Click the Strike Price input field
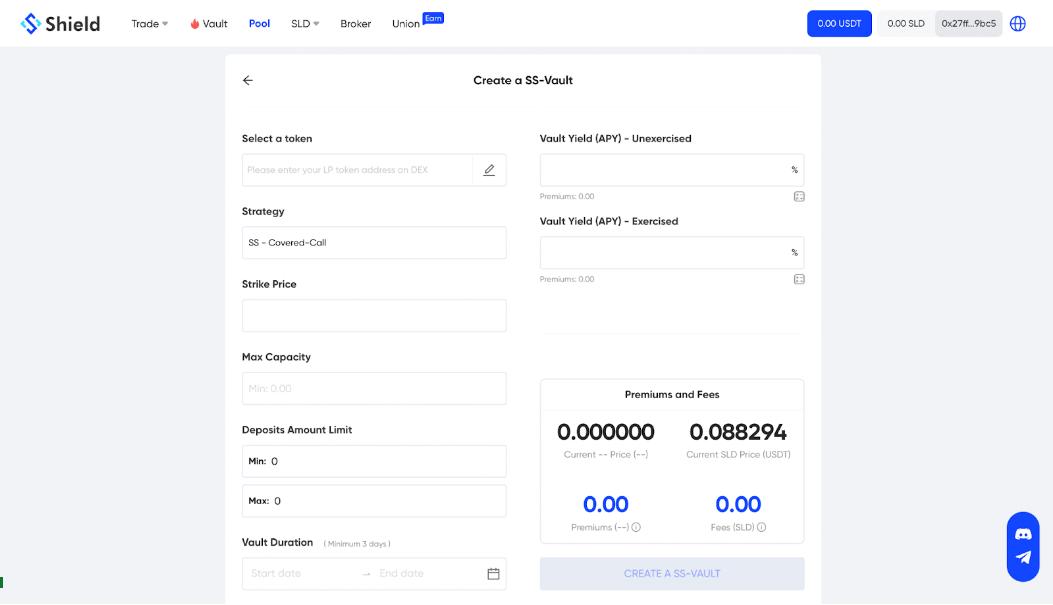Viewport: 1053px width, 605px height. pos(374,316)
